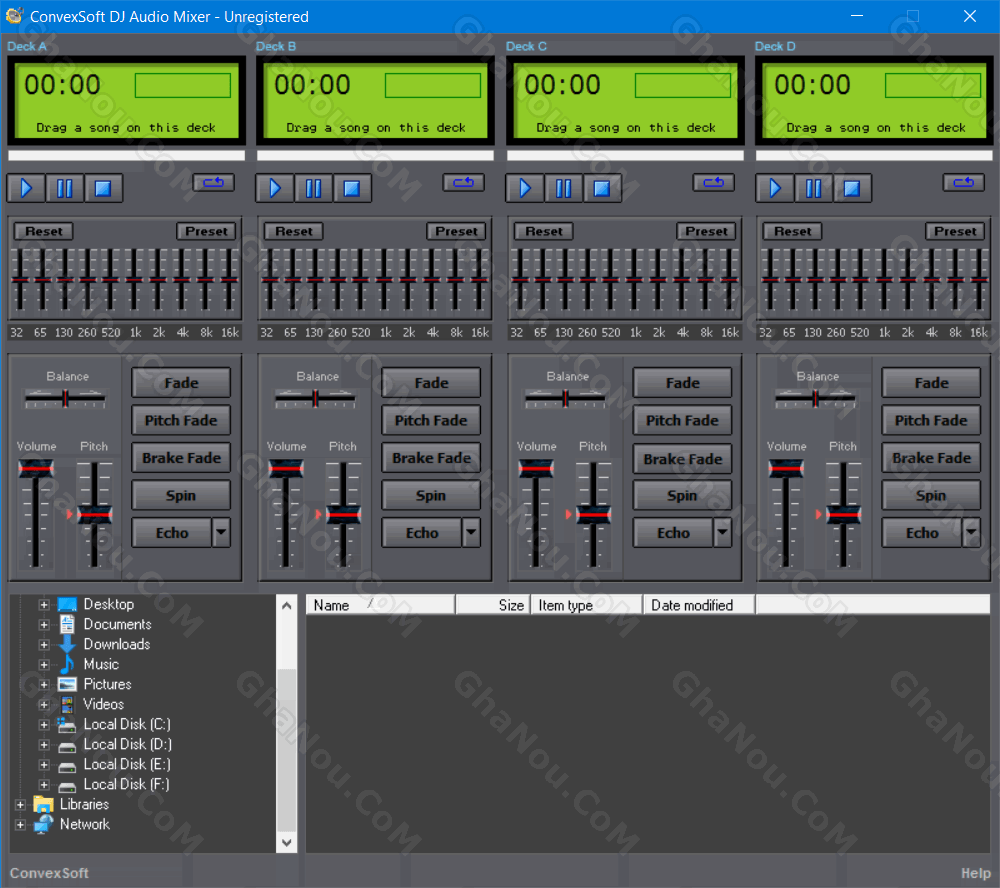1000x888 pixels.
Task: Sort files by Date modified column header
Action: (699, 605)
